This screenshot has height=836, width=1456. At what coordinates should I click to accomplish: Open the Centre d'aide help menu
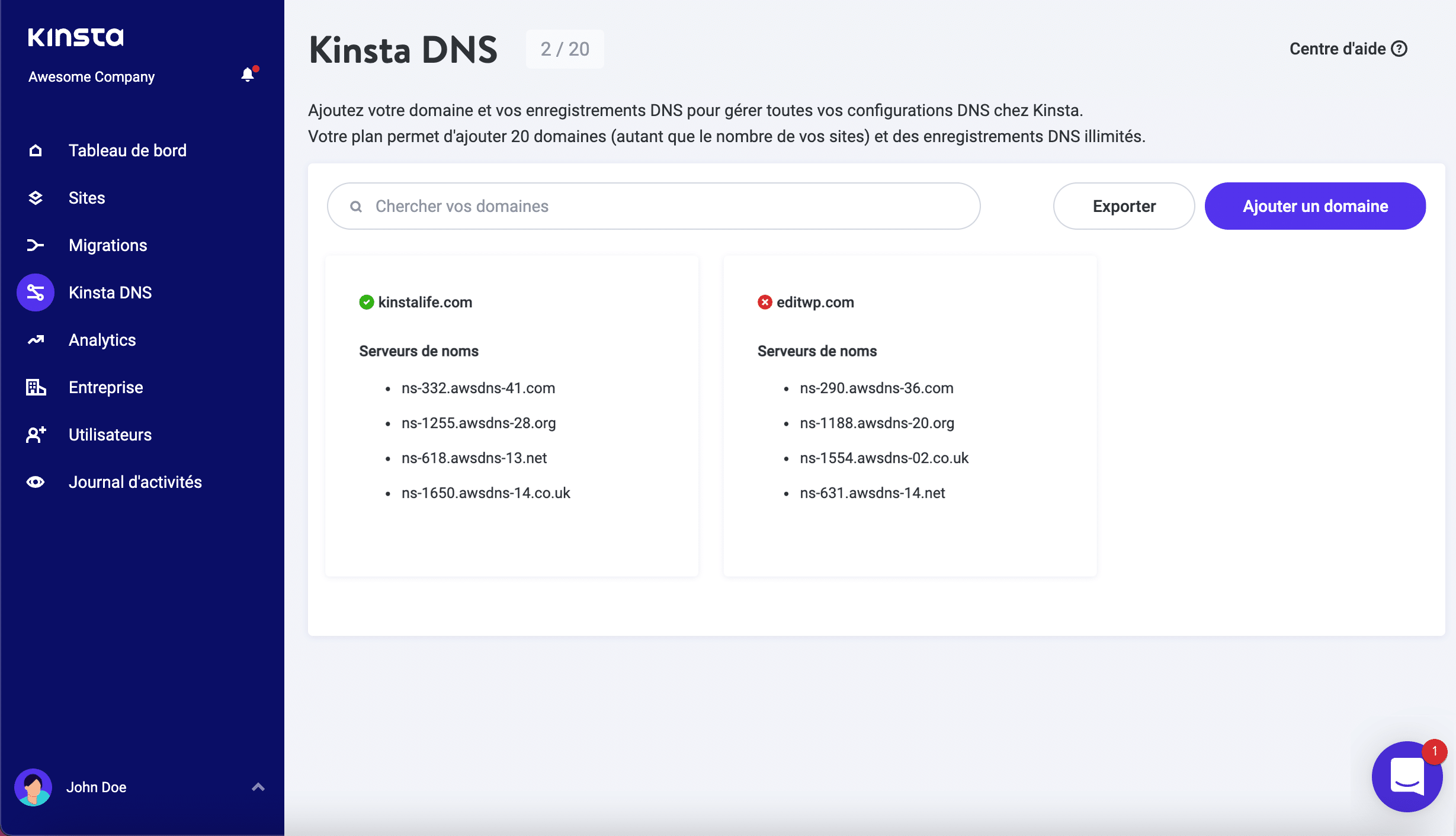point(1349,49)
